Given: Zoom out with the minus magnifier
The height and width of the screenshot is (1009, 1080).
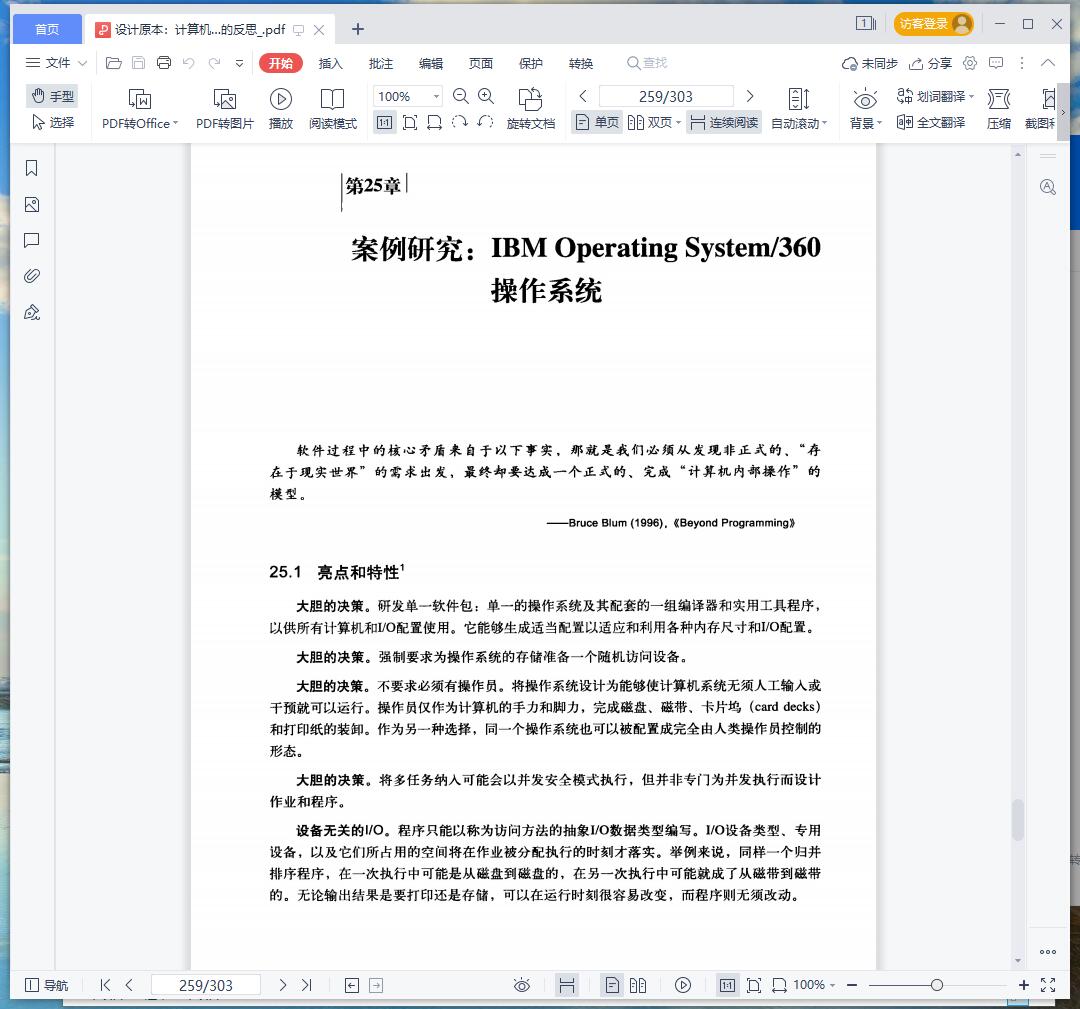Looking at the screenshot, I should pos(461,96).
